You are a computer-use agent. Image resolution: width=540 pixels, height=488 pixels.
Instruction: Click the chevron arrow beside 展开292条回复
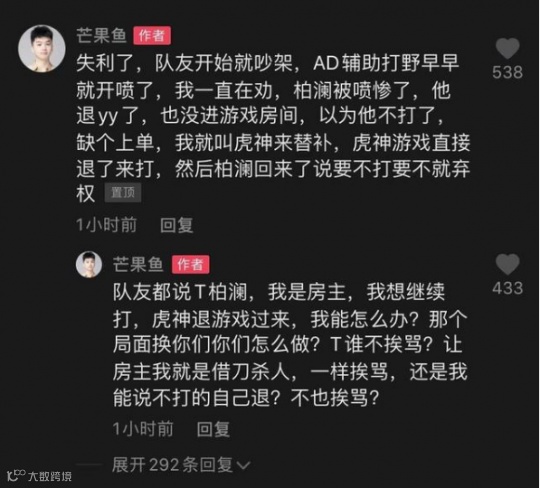click(x=243, y=466)
